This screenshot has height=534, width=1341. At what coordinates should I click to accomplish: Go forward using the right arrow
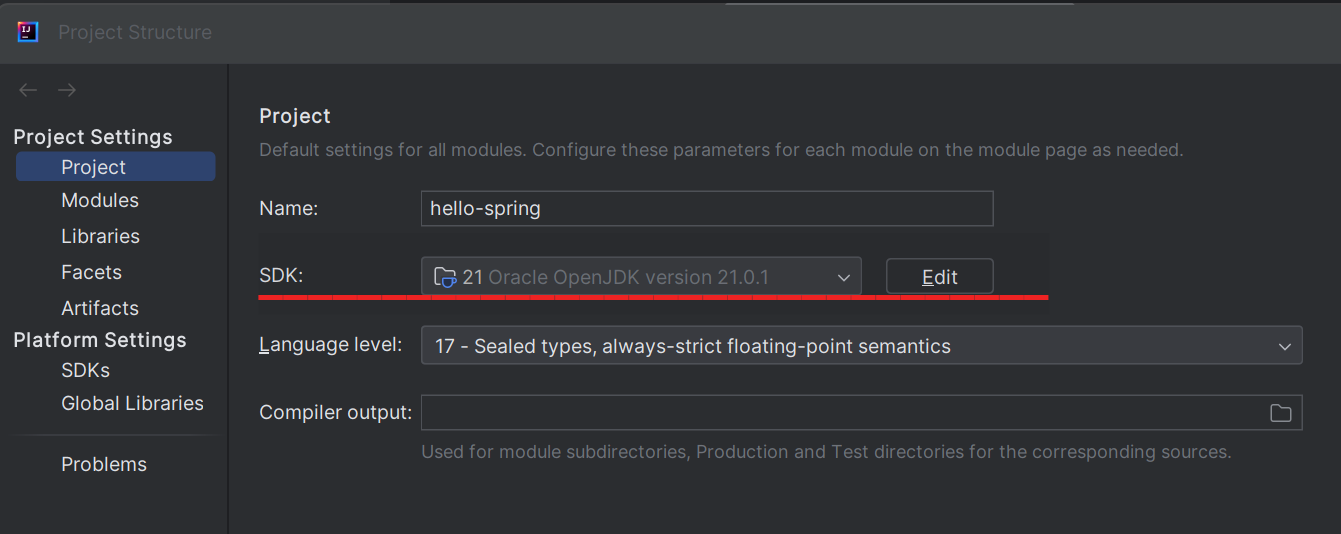click(67, 90)
